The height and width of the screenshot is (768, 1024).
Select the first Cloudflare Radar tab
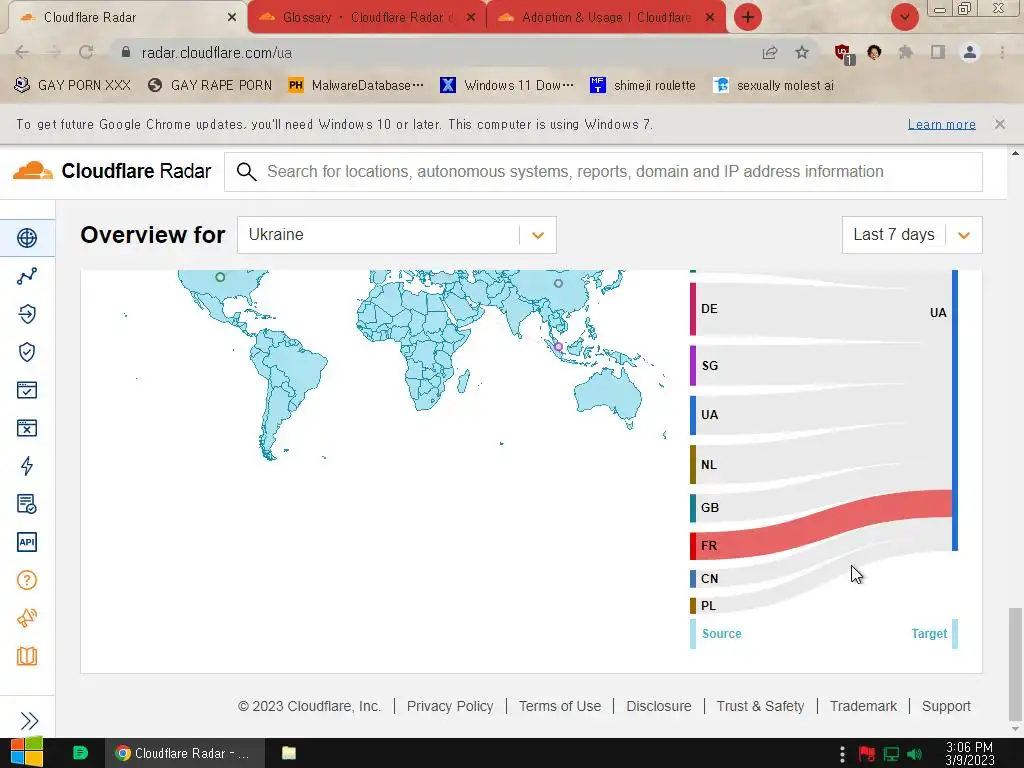pyautogui.click(x=127, y=17)
